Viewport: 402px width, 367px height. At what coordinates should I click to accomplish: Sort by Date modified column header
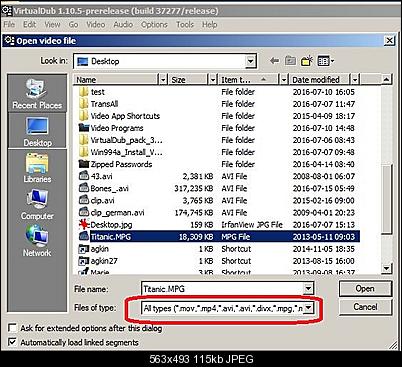tap(320, 80)
